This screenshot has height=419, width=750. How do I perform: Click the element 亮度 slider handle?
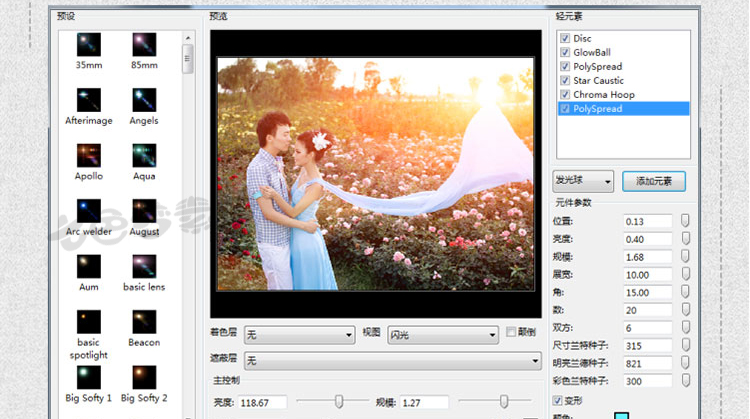point(685,238)
